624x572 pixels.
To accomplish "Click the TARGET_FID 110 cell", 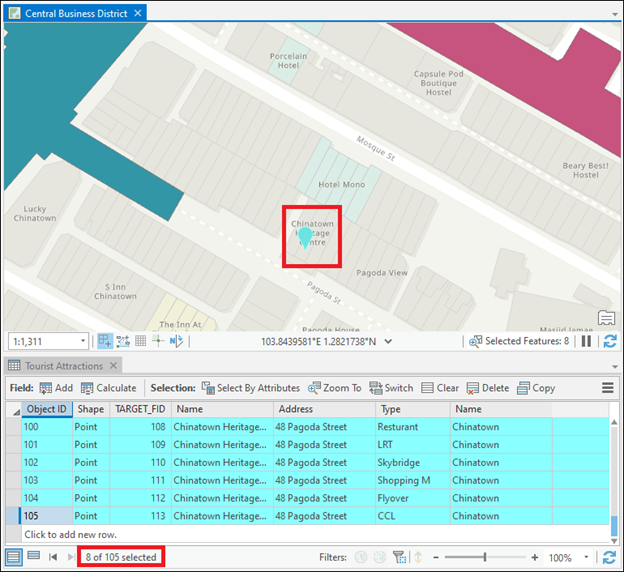I will [x=140, y=463].
